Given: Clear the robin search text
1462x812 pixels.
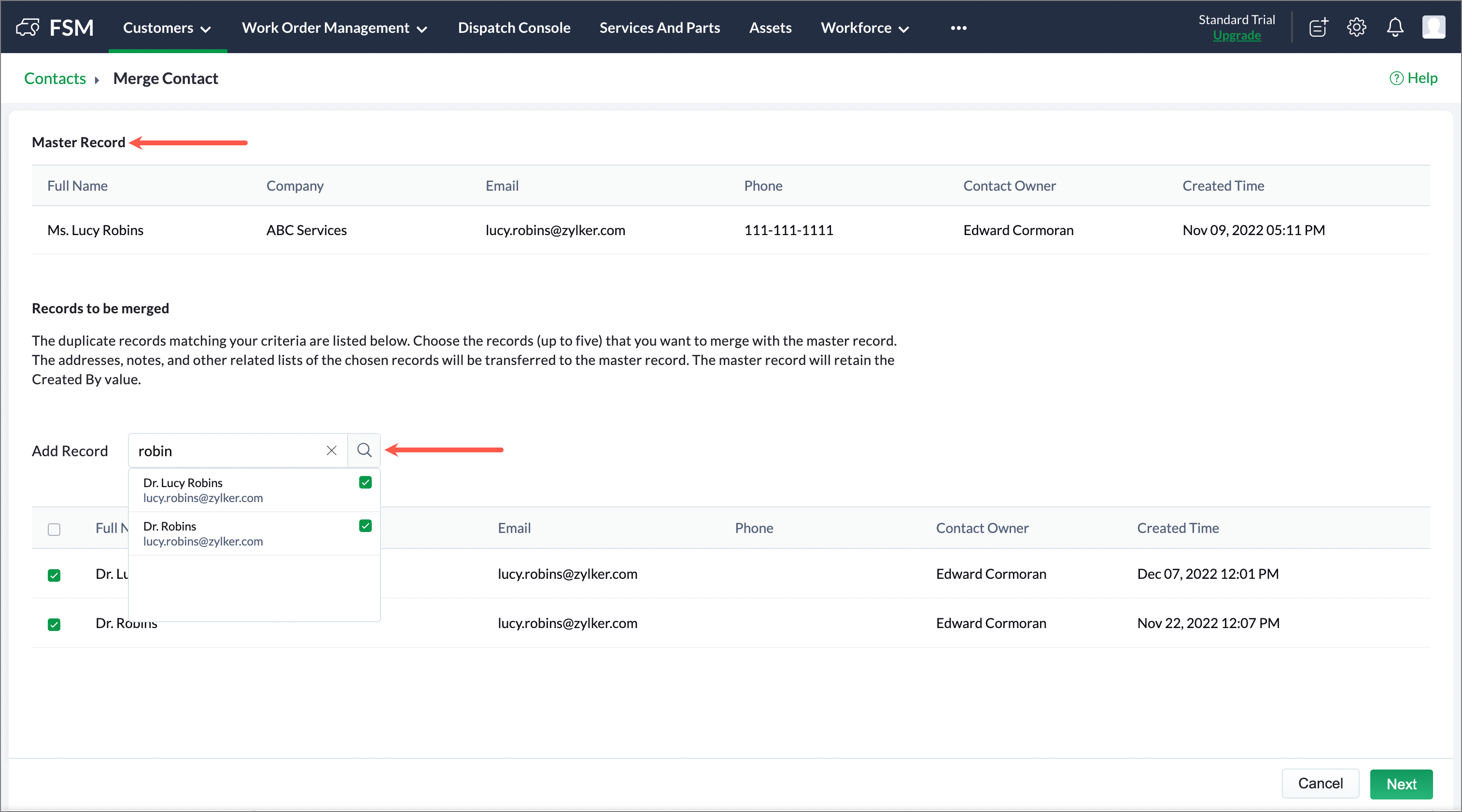Looking at the screenshot, I should 332,450.
